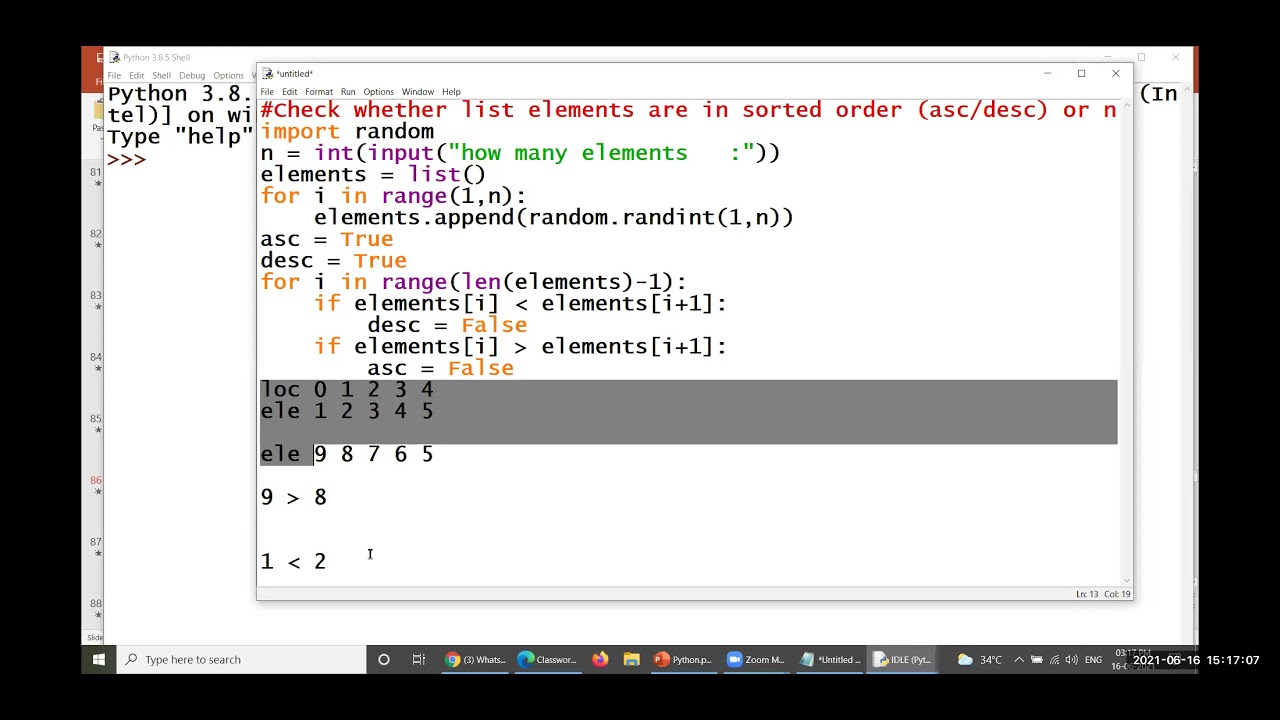Click the 'desc = True' line

(334, 260)
